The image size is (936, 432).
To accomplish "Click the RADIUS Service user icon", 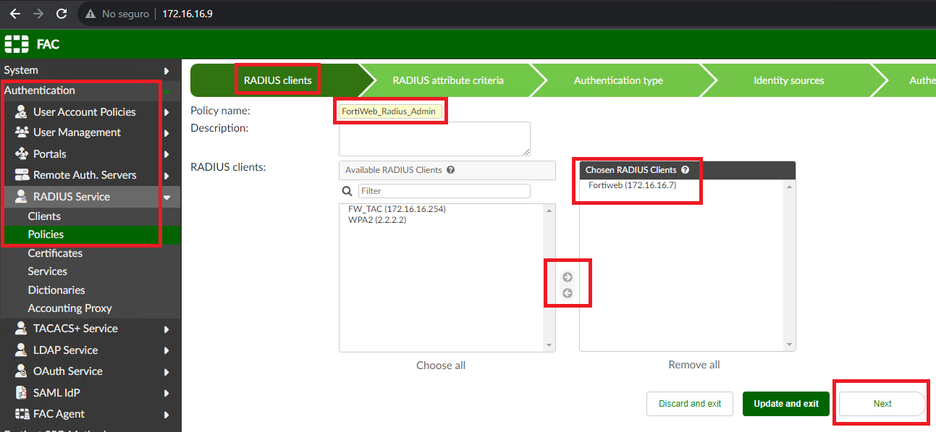I will click(x=21, y=196).
